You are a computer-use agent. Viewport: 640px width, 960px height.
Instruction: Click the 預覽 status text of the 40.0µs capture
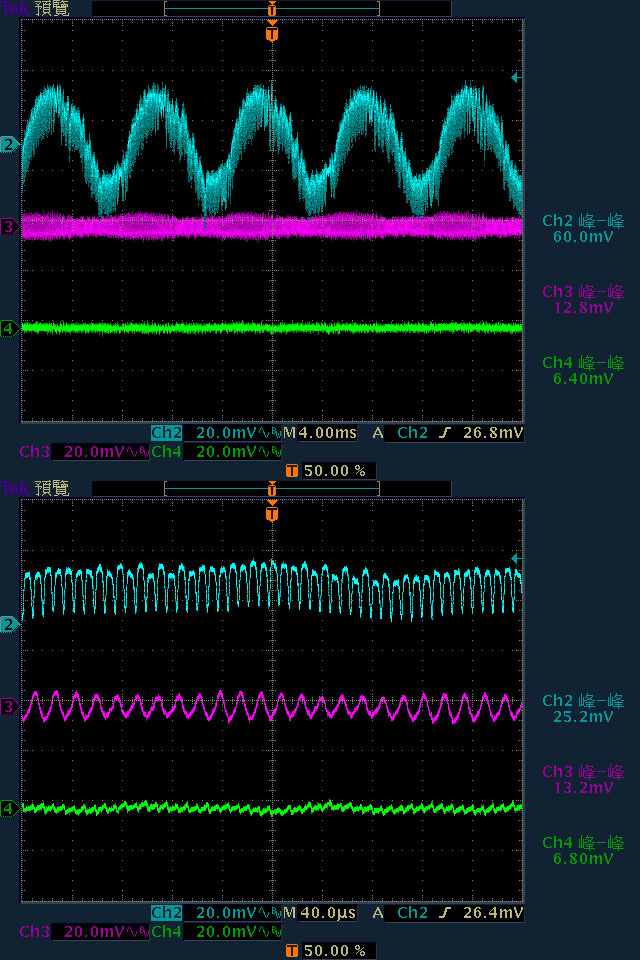click(52, 489)
